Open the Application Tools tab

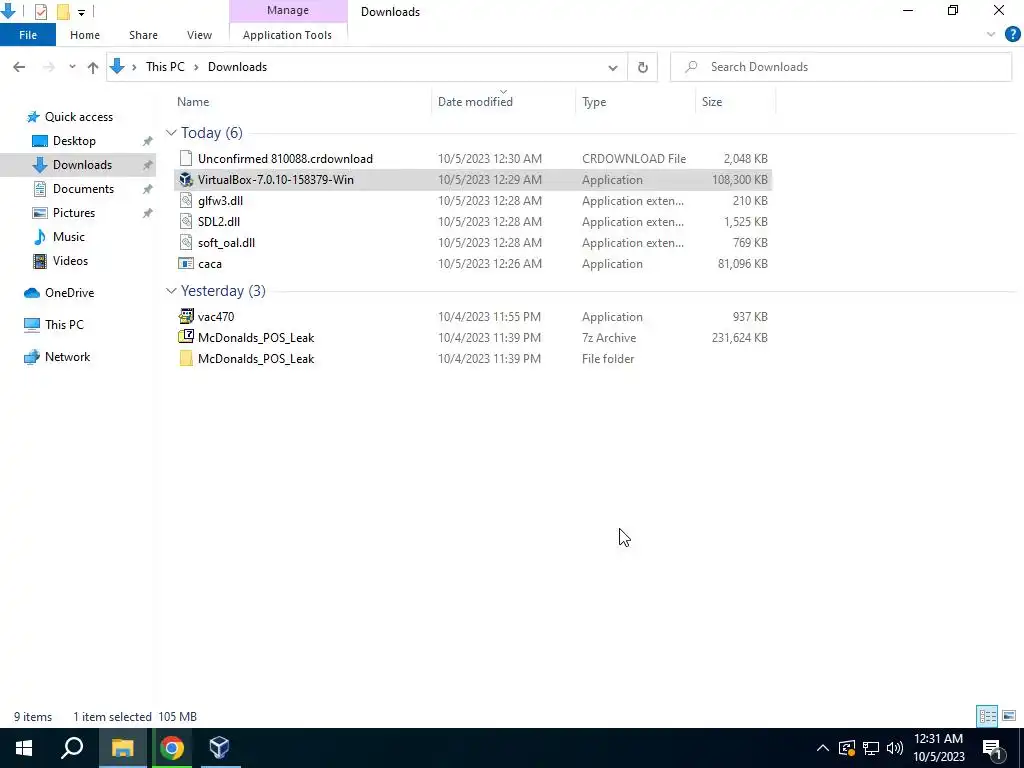[x=287, y=35]
